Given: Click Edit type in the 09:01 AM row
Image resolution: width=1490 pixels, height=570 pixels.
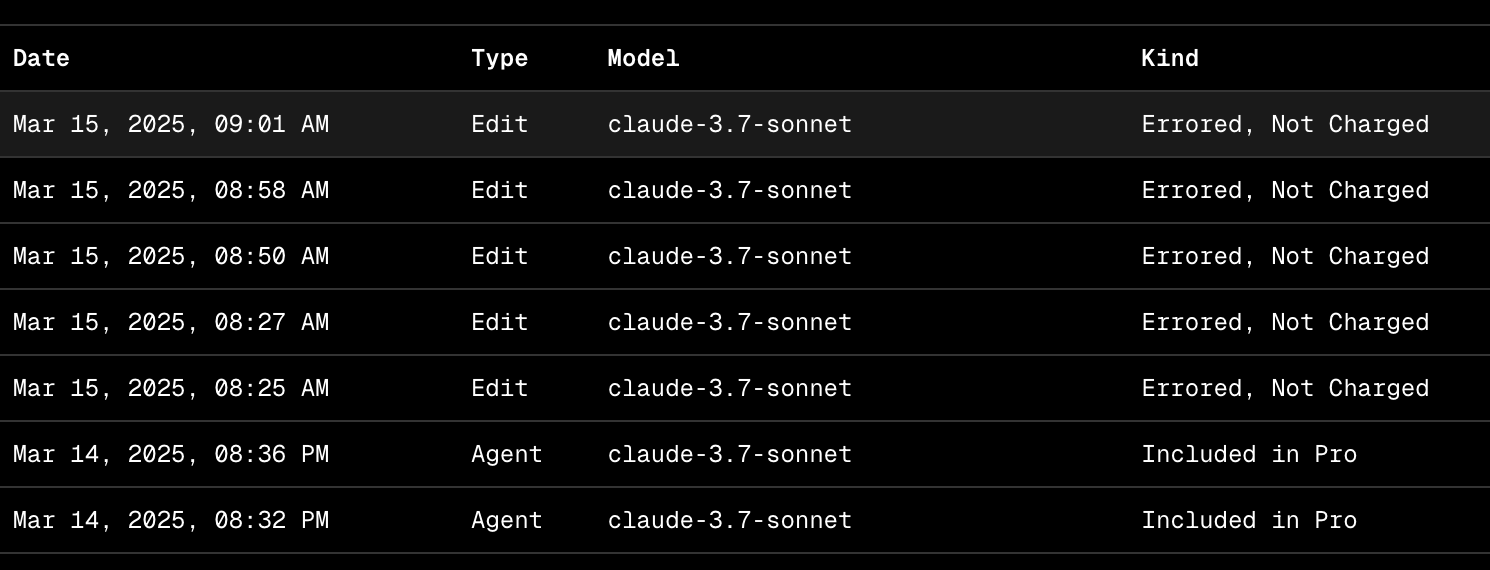Looking at the screenshot, I should tap(499, 124).
